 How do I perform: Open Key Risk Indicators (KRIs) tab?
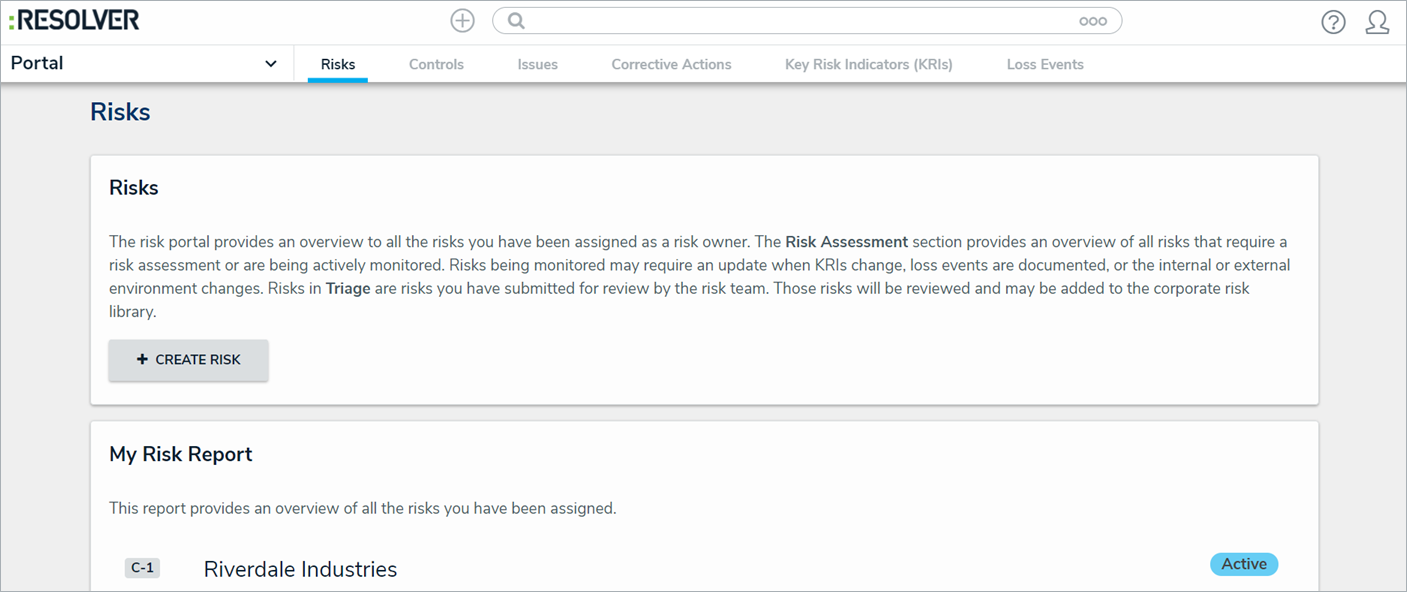[x=869, y=64]
